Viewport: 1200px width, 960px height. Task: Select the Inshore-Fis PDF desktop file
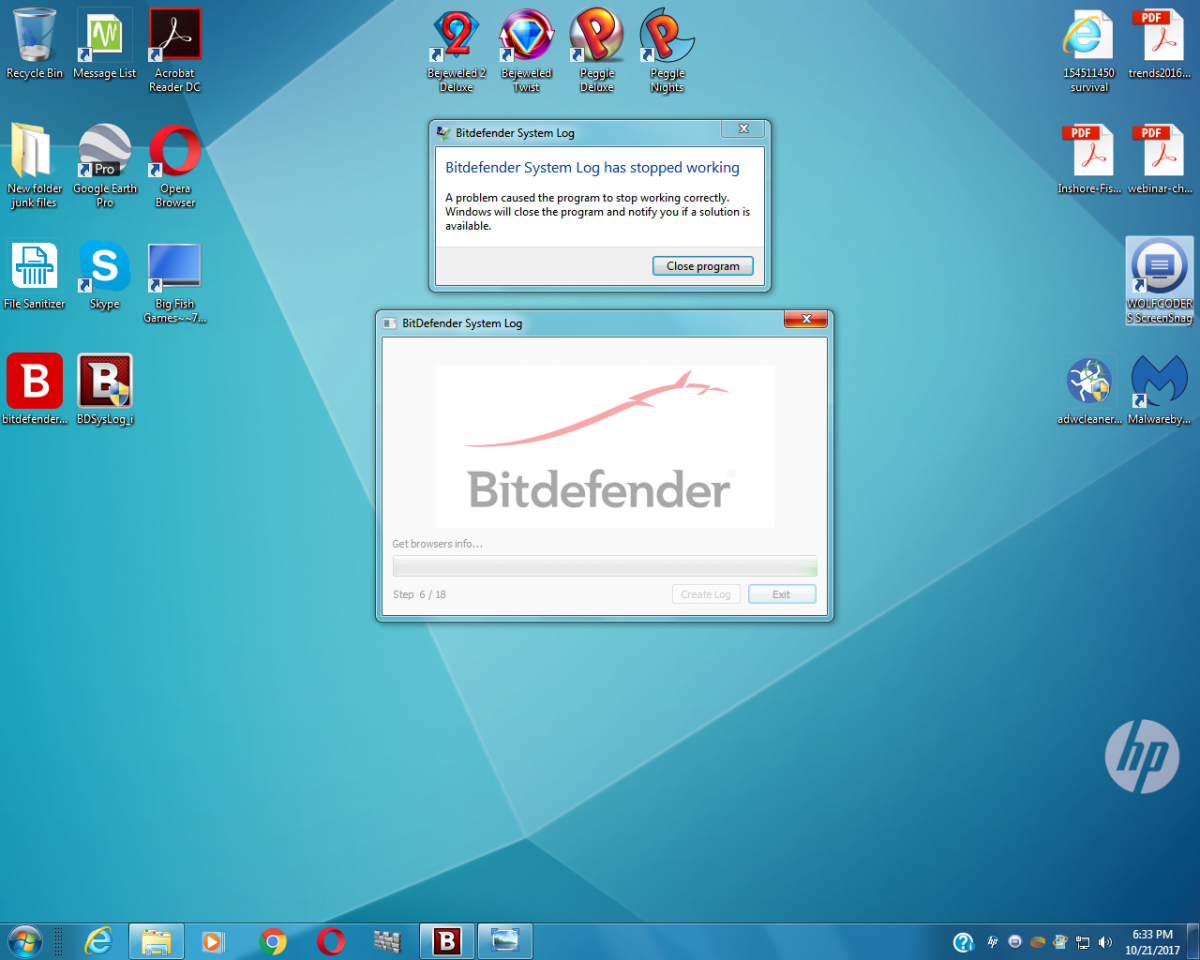tap(1089, 159)
